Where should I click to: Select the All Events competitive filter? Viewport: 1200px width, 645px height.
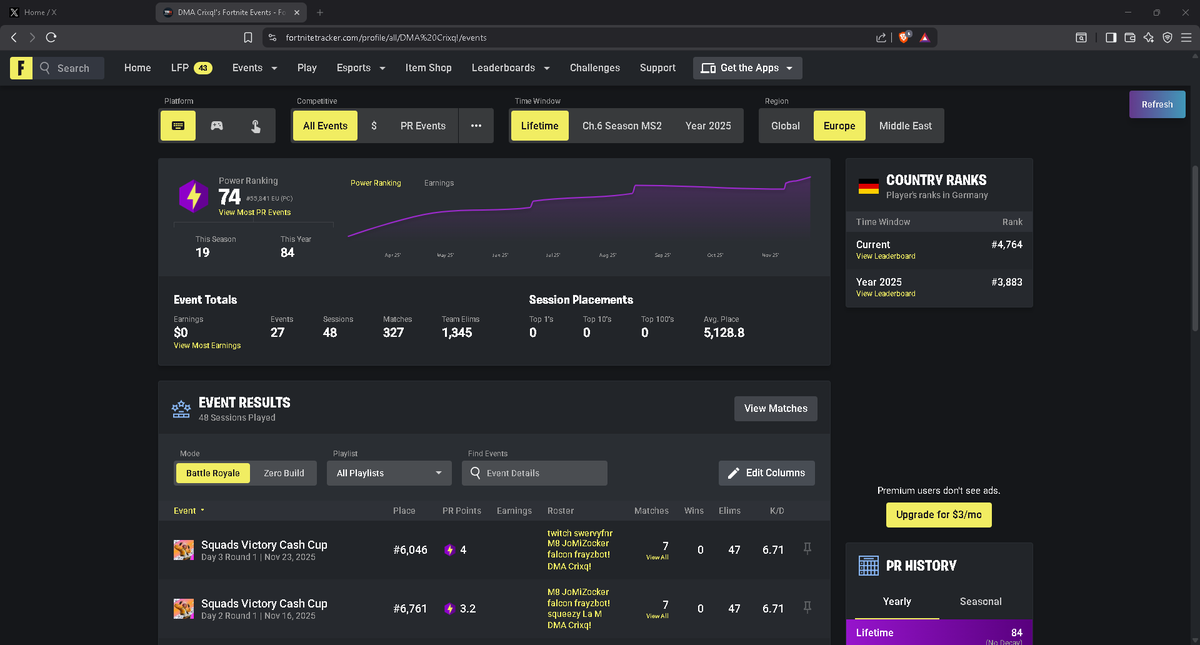(x=325, y=126)
